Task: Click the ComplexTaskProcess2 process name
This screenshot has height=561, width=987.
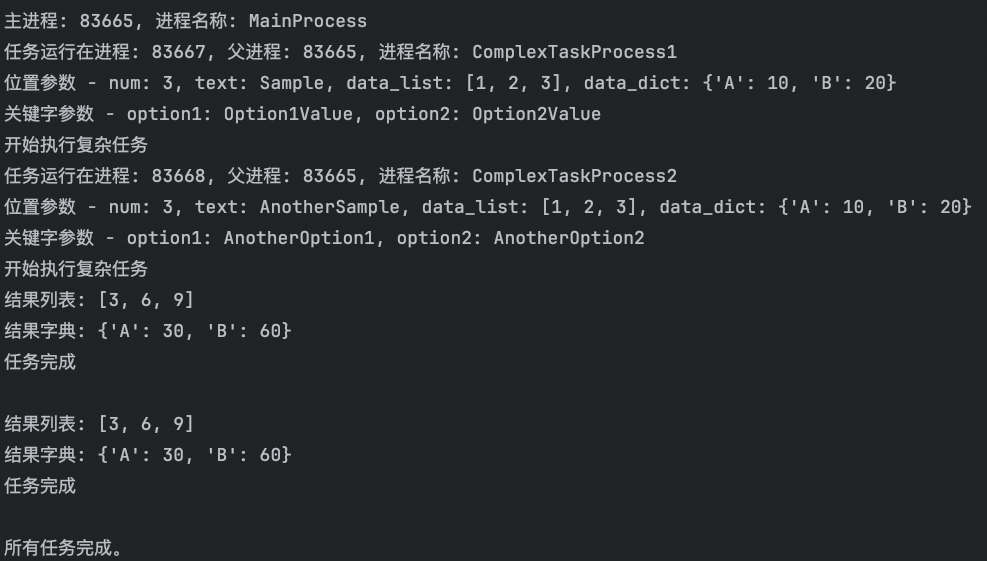Action: tap(574, 176)
